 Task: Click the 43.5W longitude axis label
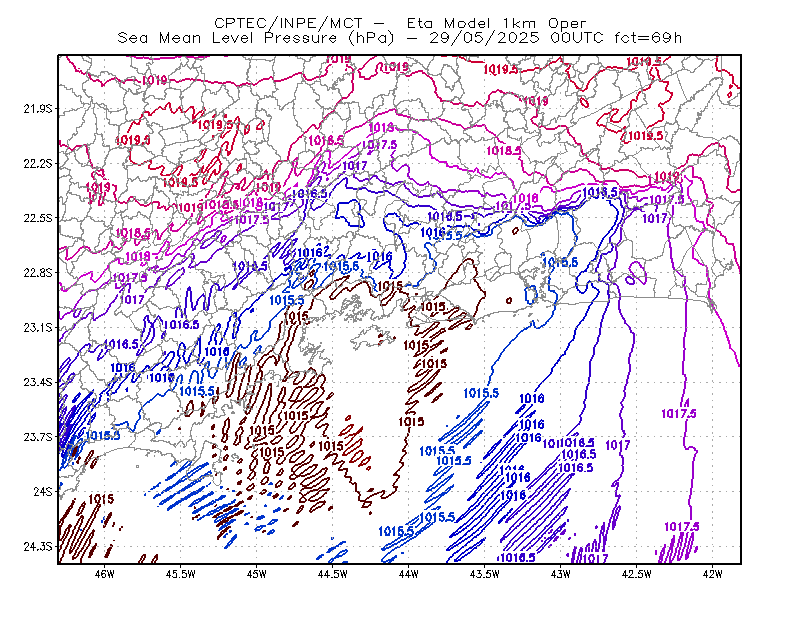[x=484, y=574]
